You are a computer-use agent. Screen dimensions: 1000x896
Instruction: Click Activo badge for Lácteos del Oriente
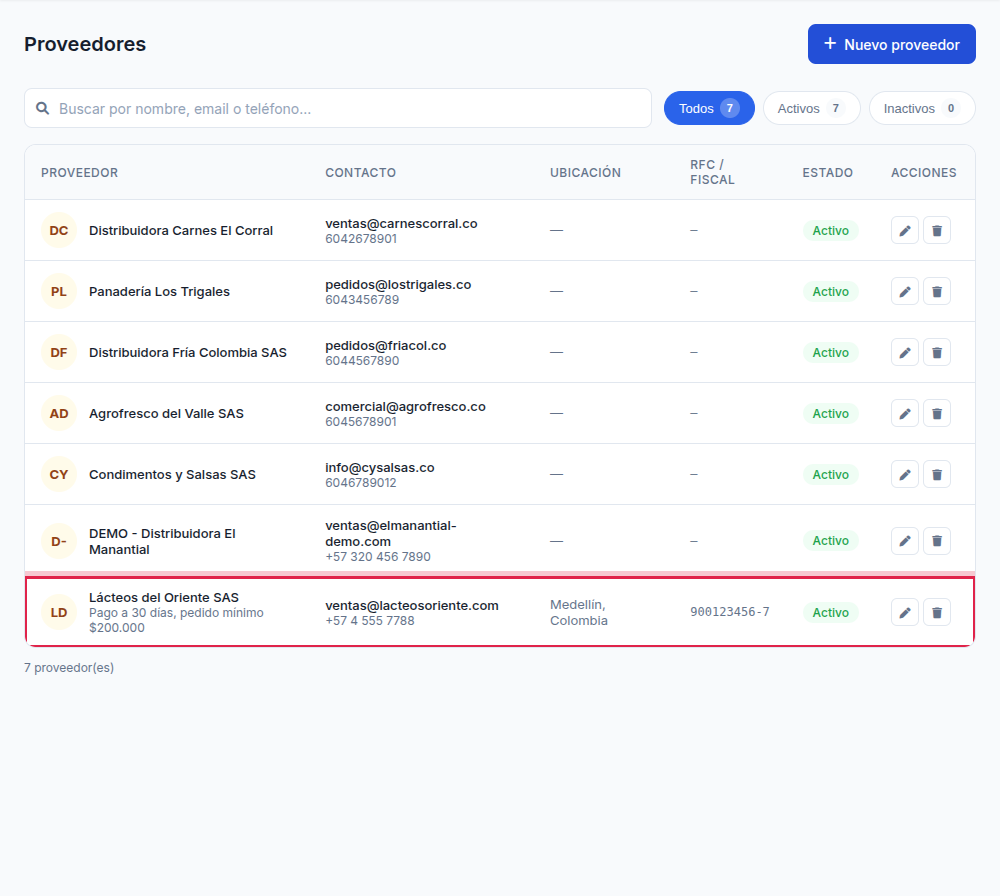[830, 612]
